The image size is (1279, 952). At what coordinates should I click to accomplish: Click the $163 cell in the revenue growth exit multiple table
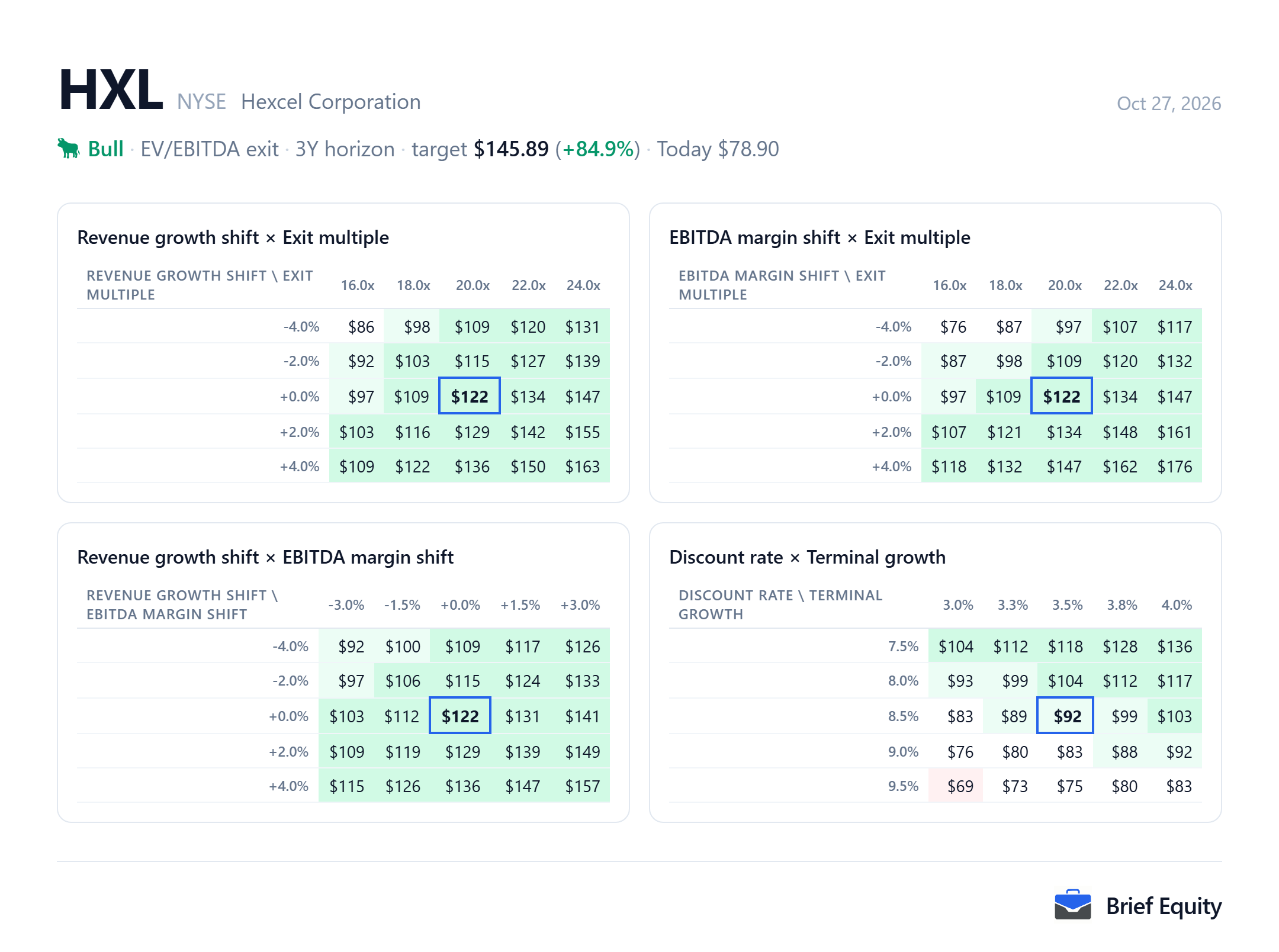point(582,467)
